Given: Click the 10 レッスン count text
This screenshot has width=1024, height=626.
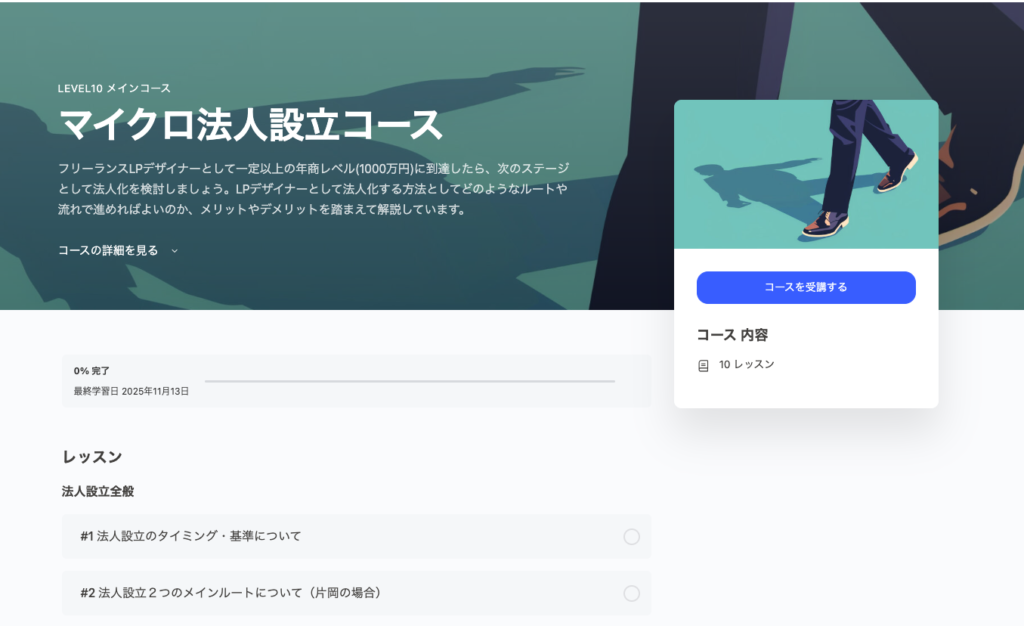Looking at the screenshot, I should coord(746,364).
